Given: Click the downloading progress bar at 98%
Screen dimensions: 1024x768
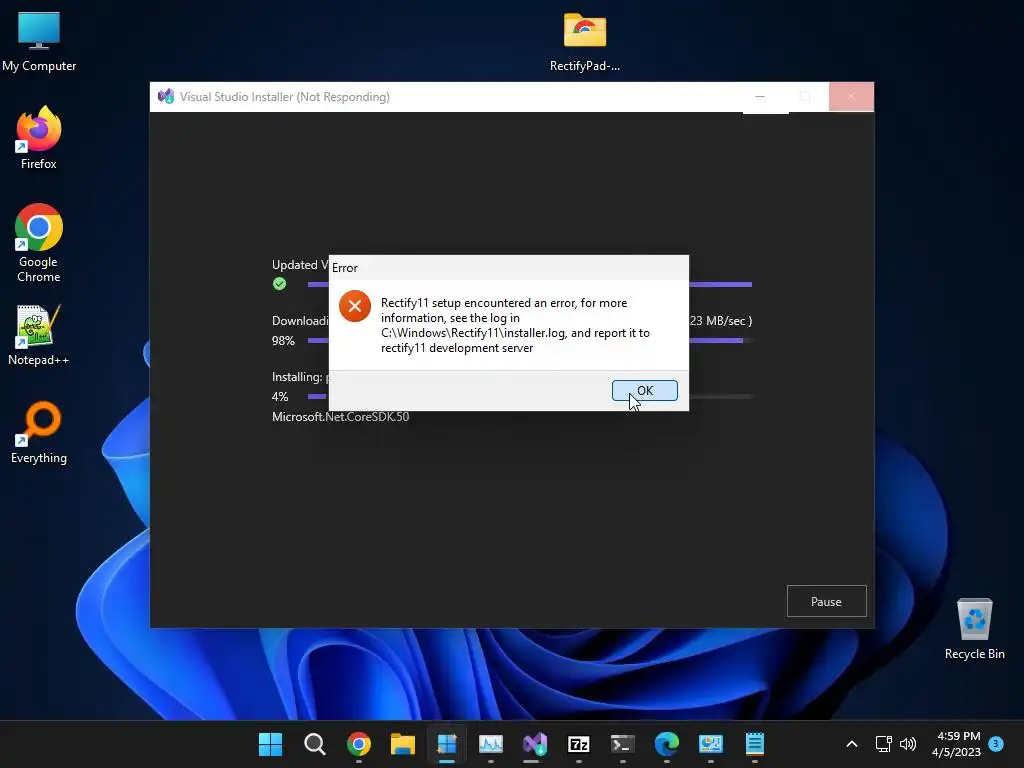Looking at the screenshot, I should click(530, 340).
